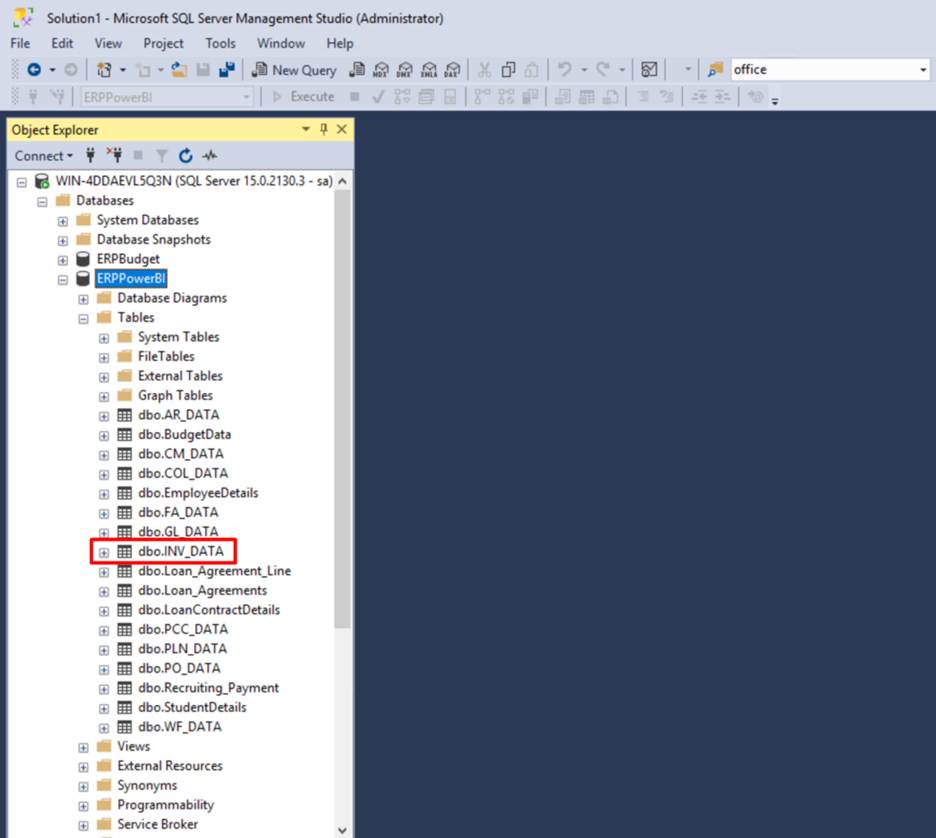This screenshot has height=838, width=936.
Task: Open the Project menu
Action: pos(163,44)
